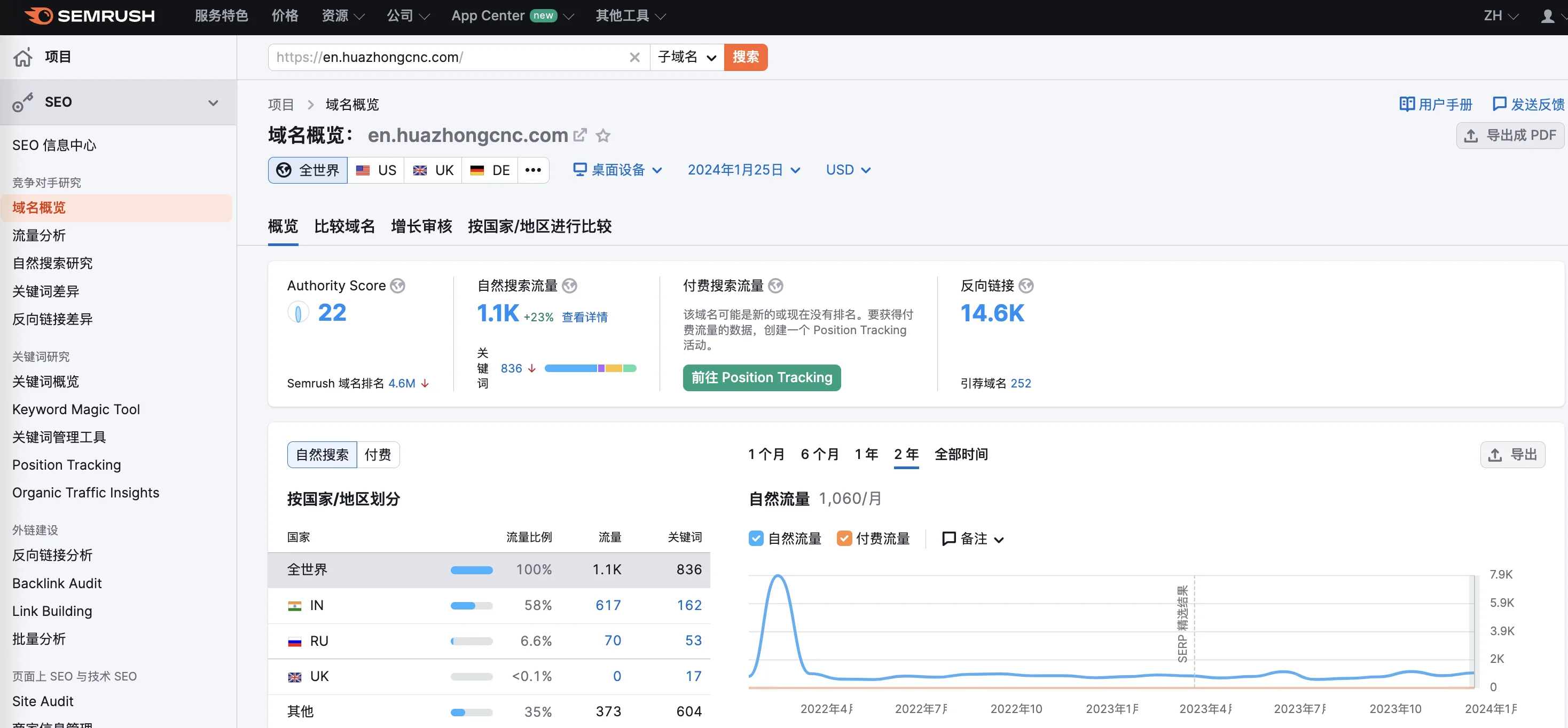Image resolution: width=1568 pixels, height=728 pixels.
Task: Clear the domain search field with X
Action: click(634, 57)
